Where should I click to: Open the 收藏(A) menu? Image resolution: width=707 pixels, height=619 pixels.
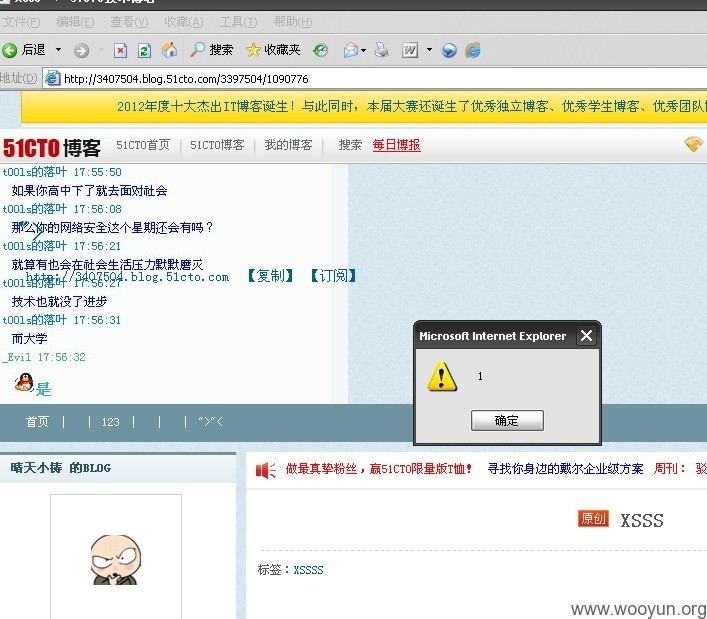184,22
